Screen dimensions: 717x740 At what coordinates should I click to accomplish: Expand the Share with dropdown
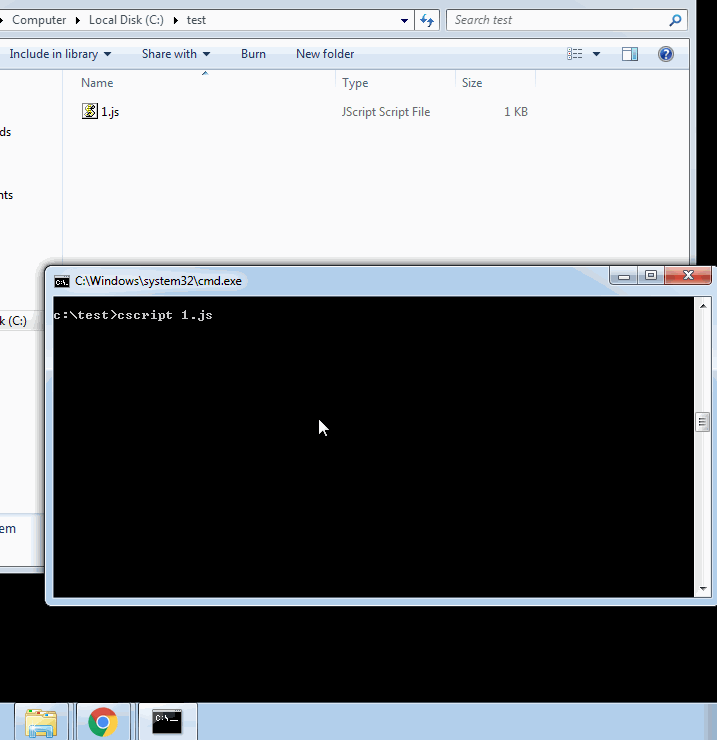click(176, 54)
